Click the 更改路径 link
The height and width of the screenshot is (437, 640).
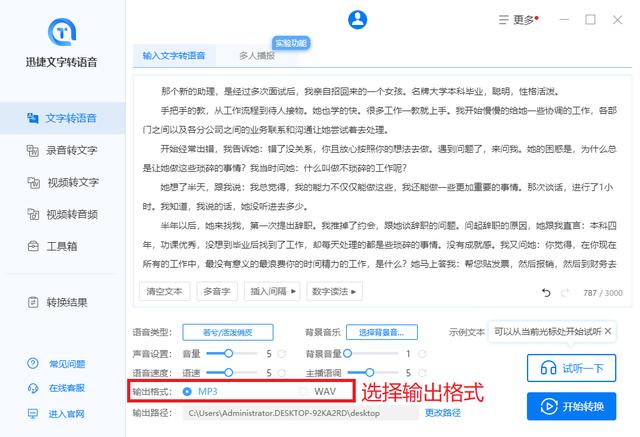(443, 413)
